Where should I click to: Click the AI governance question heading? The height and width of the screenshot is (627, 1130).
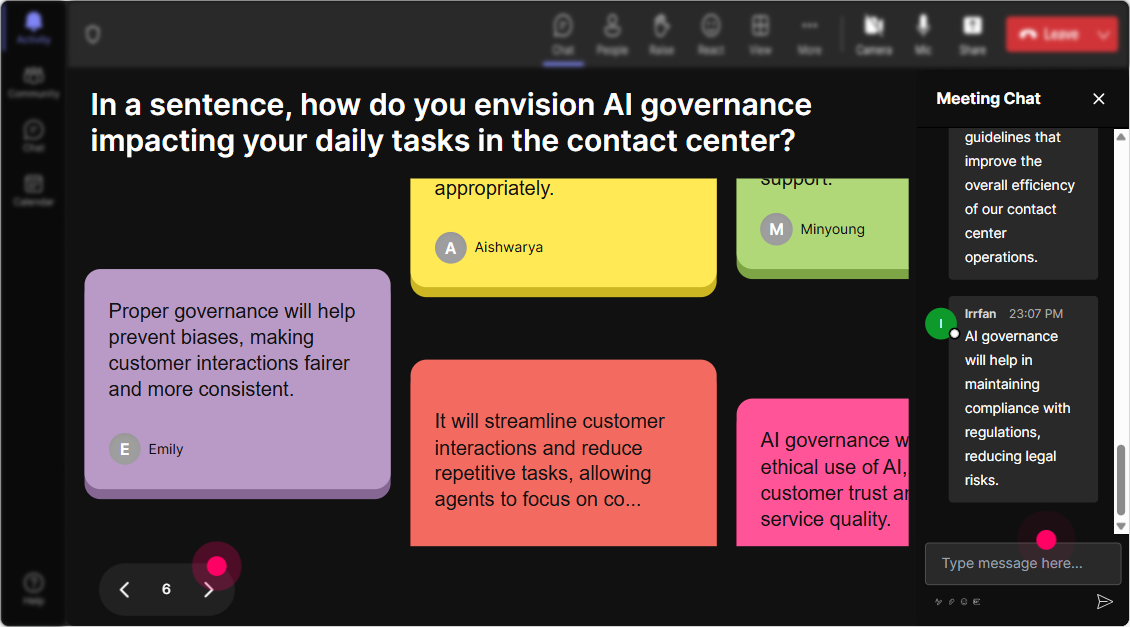click(x=451, y=123)
